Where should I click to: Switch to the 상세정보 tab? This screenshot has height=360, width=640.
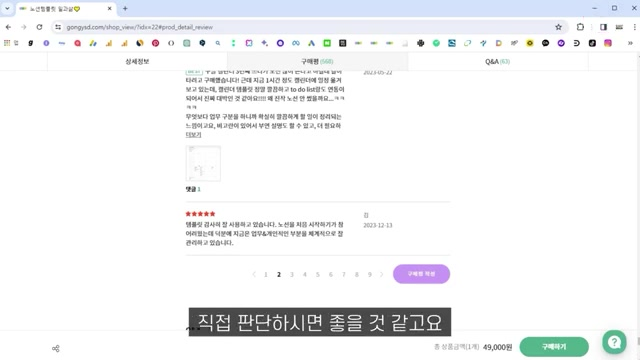[x=137, y=61]
